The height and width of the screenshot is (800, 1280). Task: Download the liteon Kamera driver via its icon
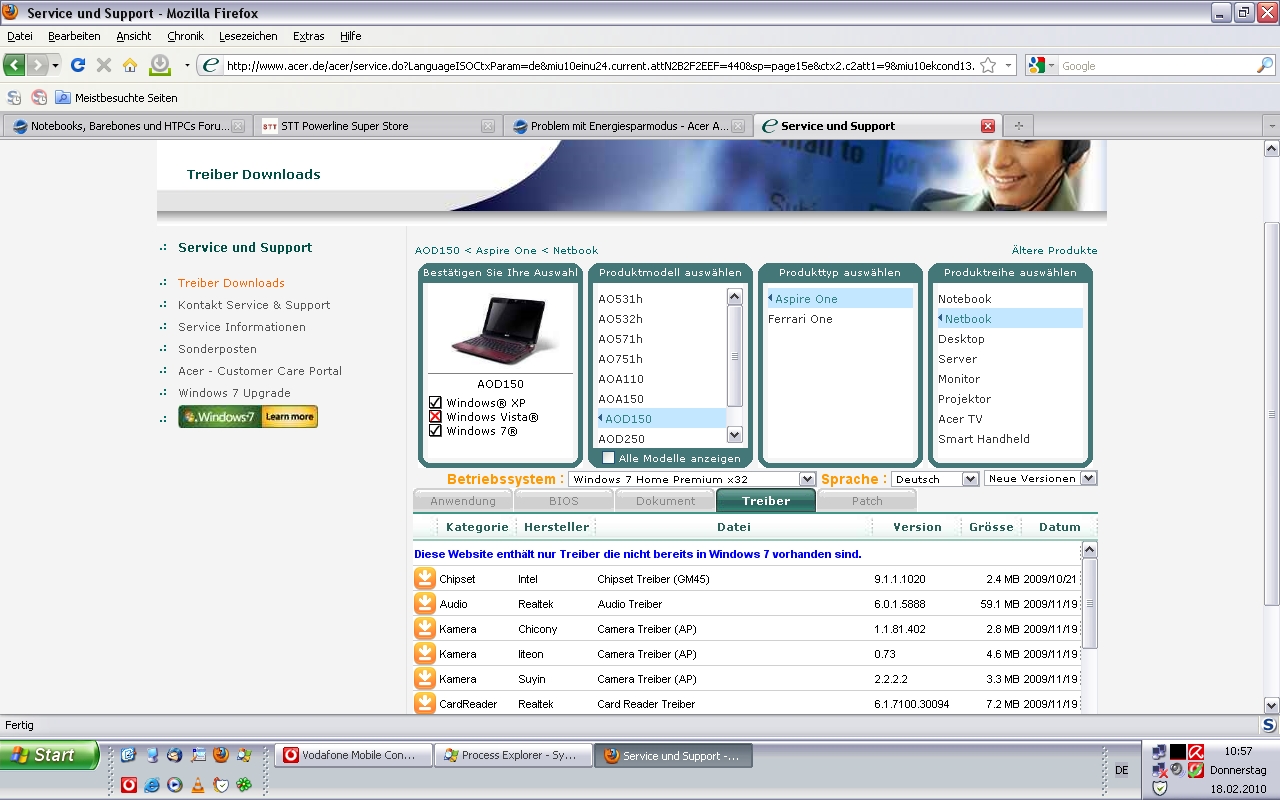425,654
